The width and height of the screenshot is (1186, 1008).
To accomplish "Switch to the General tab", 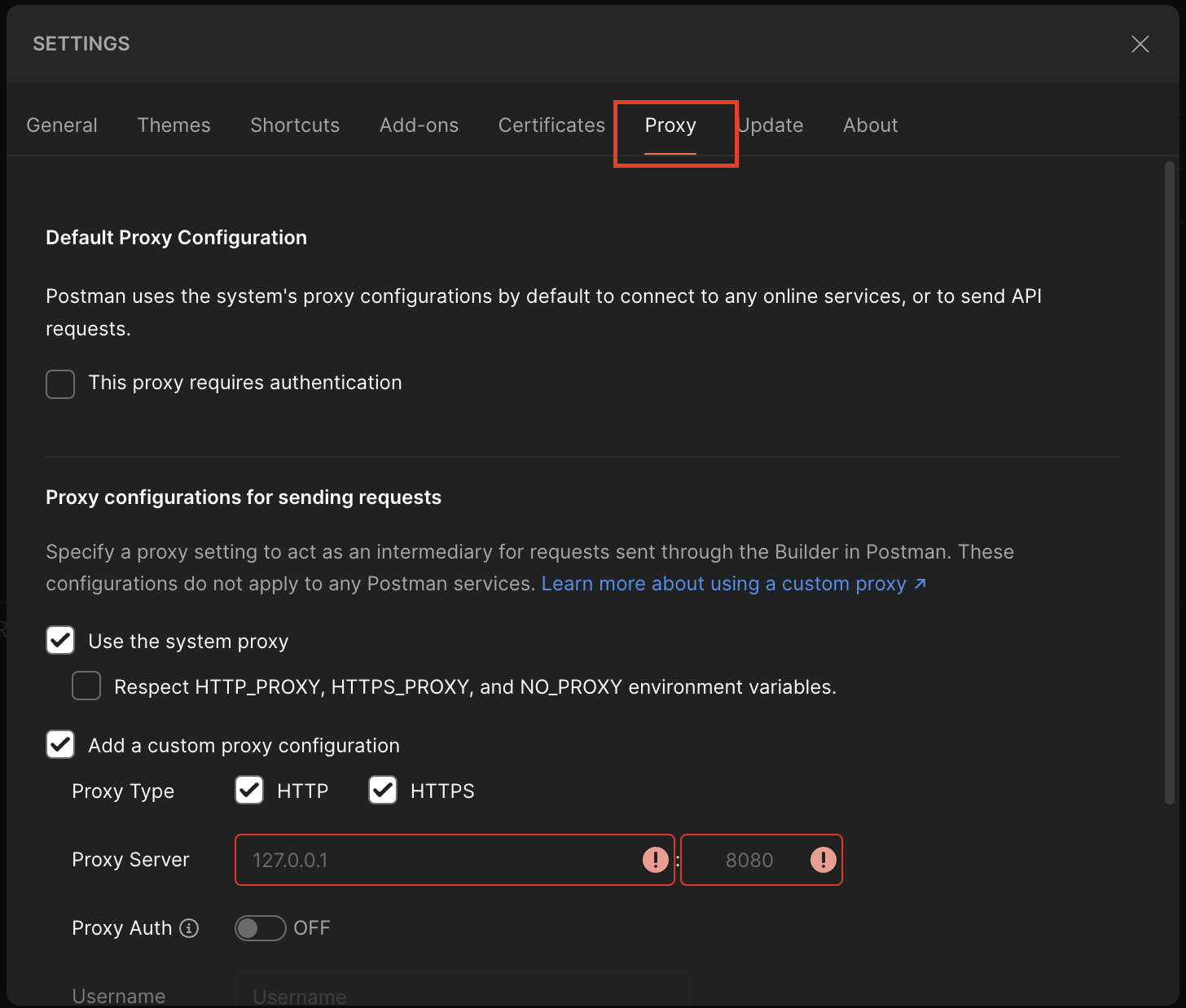I will (61, 125).
